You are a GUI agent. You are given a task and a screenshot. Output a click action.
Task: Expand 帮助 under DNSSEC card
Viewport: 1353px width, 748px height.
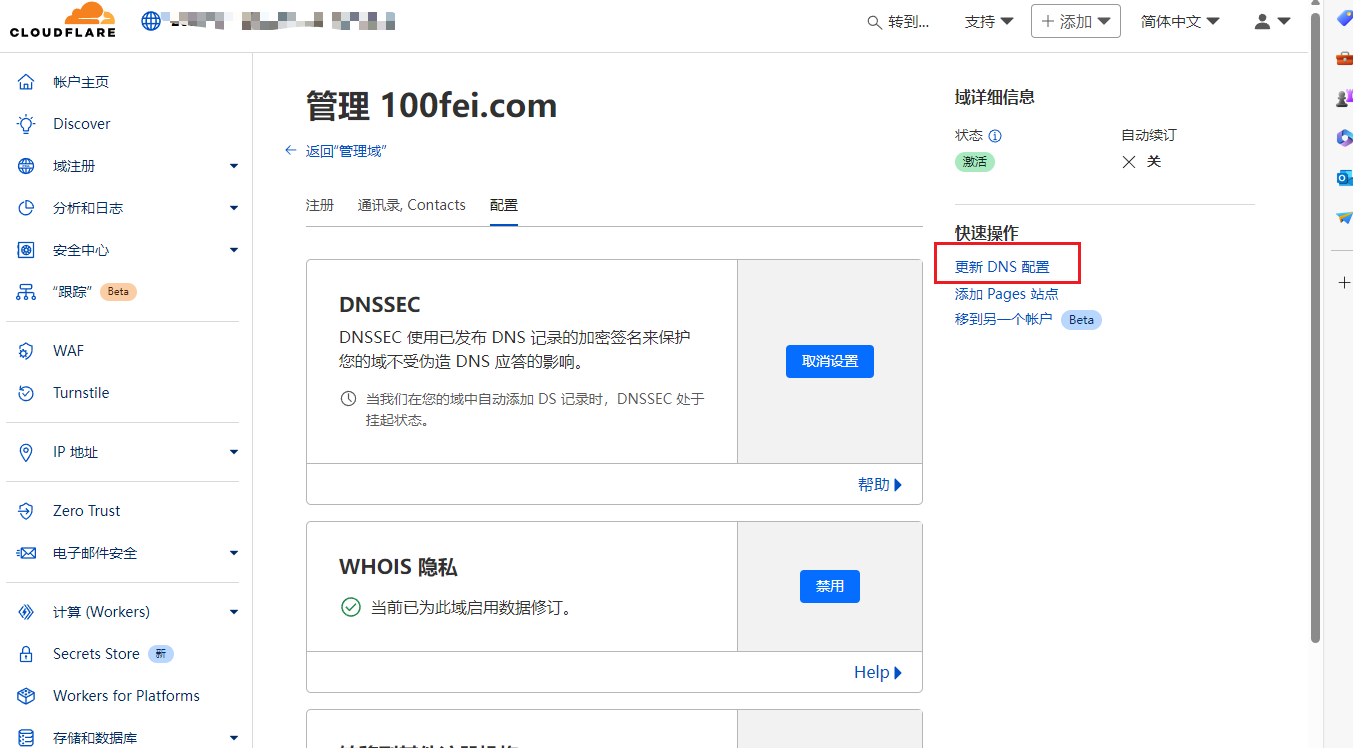coord(880,484)
